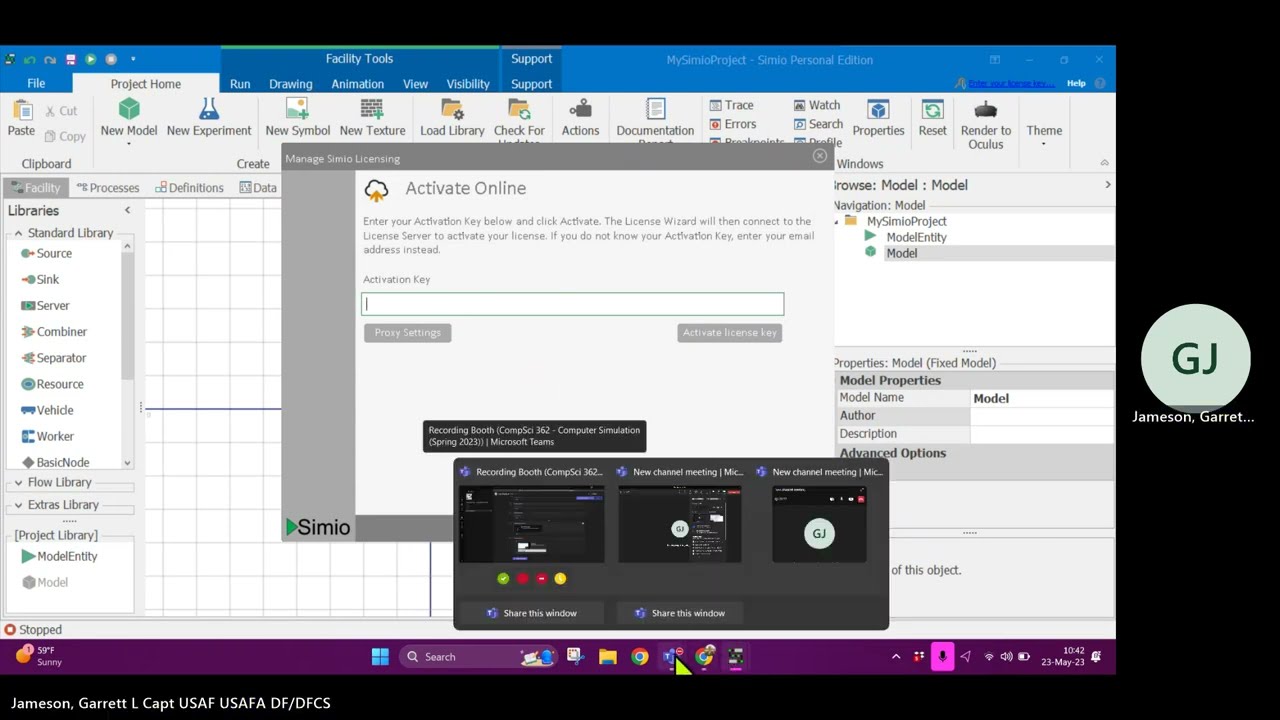Screen dimensions: 1280x720
Task: Select Worker object in Standard Library
Action: 47,436
